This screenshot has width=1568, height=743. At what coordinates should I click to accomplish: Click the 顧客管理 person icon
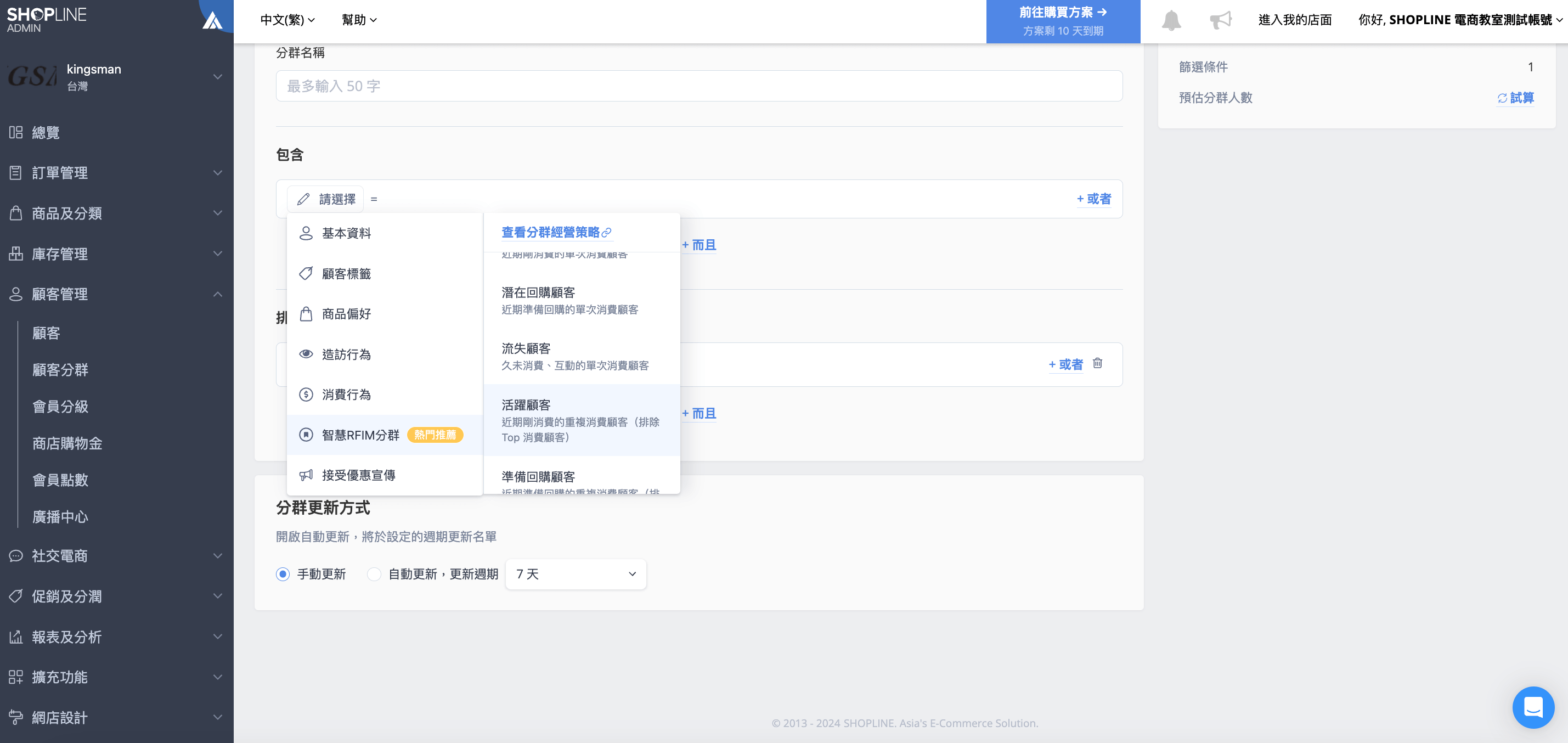click(x=16, y=294)
